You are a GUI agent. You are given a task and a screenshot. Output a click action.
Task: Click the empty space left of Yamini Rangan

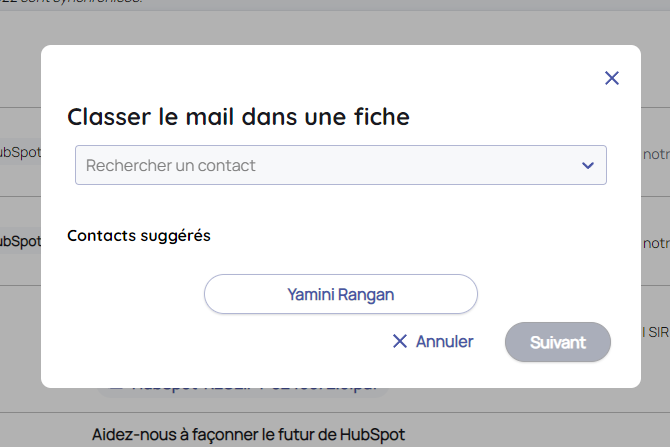(x=130, y=294)
